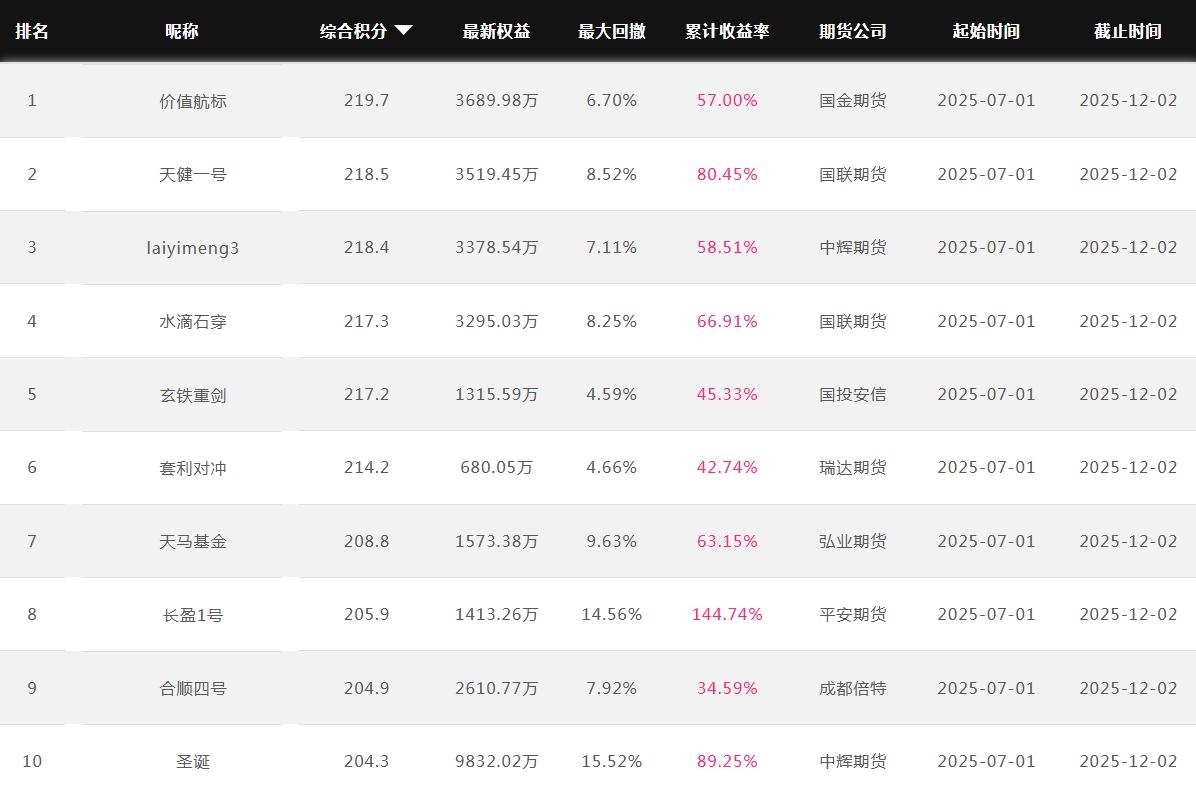Click the 期货公司 column header
Viewport: 1196px width, 793px height.
pos(852,31)
